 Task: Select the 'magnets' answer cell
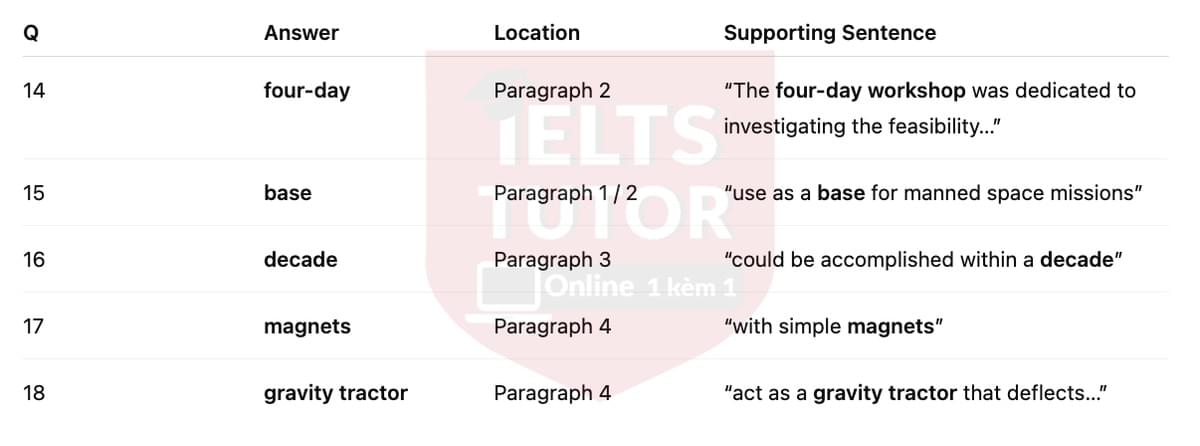coord(307,327)
